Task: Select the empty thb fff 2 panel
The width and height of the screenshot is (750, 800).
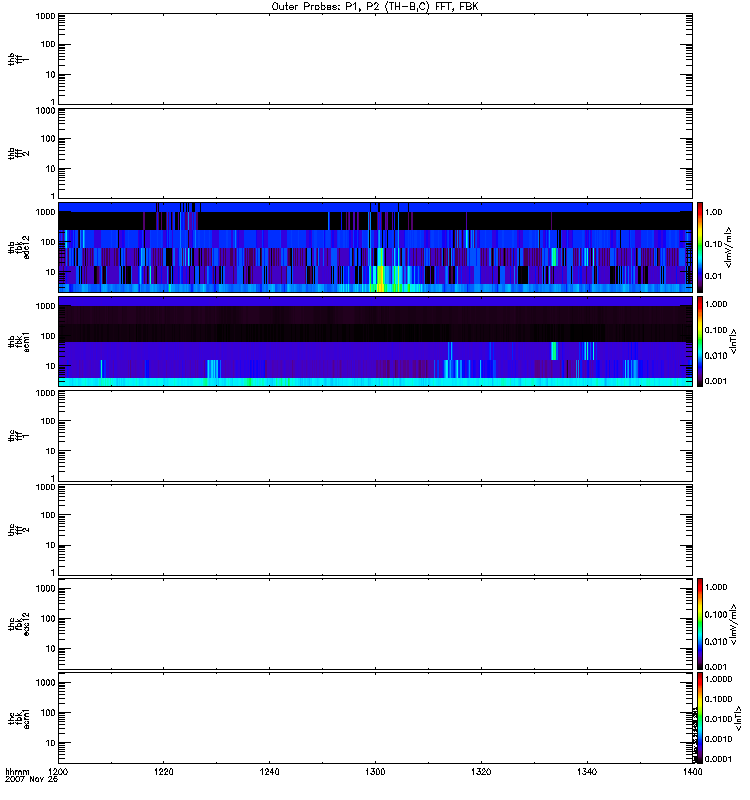Action: 374,152
